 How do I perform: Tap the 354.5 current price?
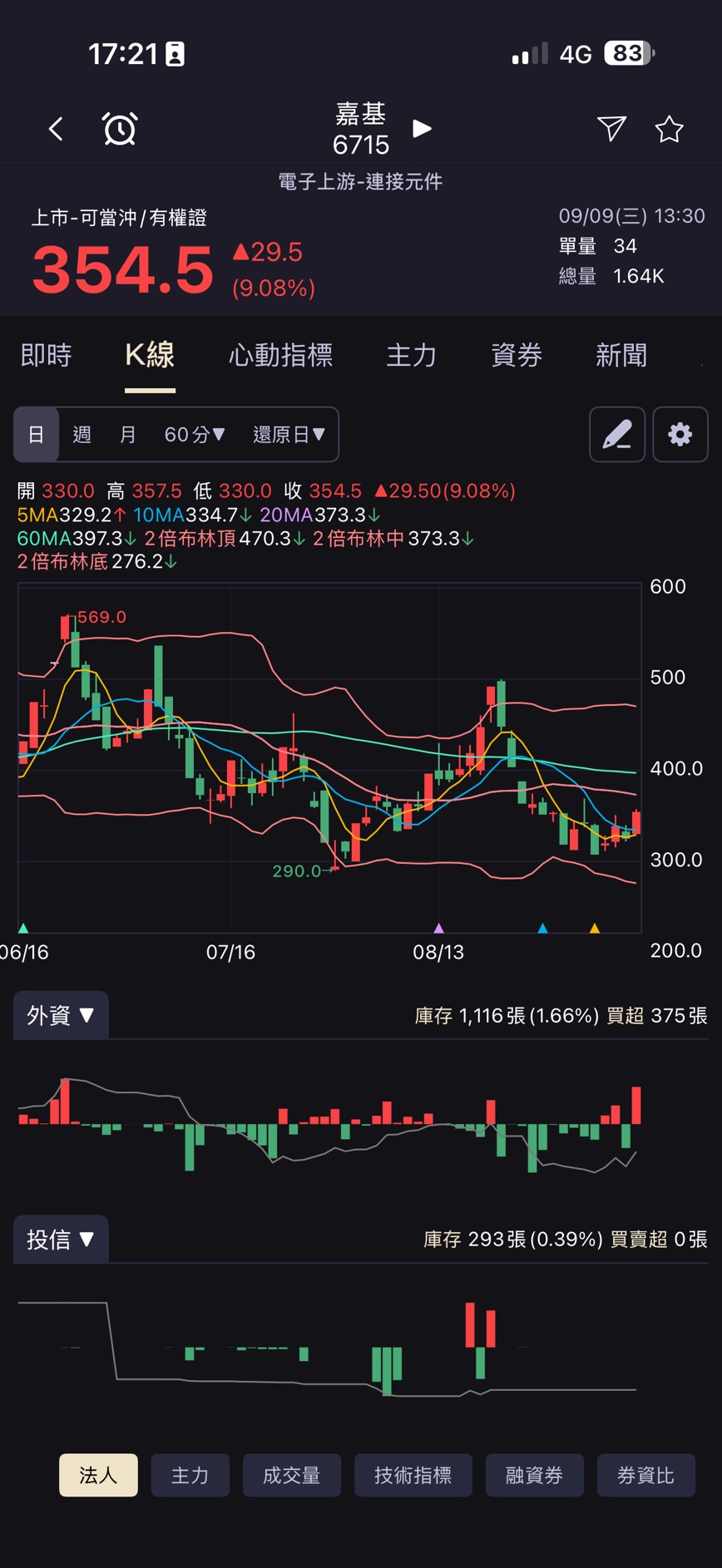click(x=123, y=270)
